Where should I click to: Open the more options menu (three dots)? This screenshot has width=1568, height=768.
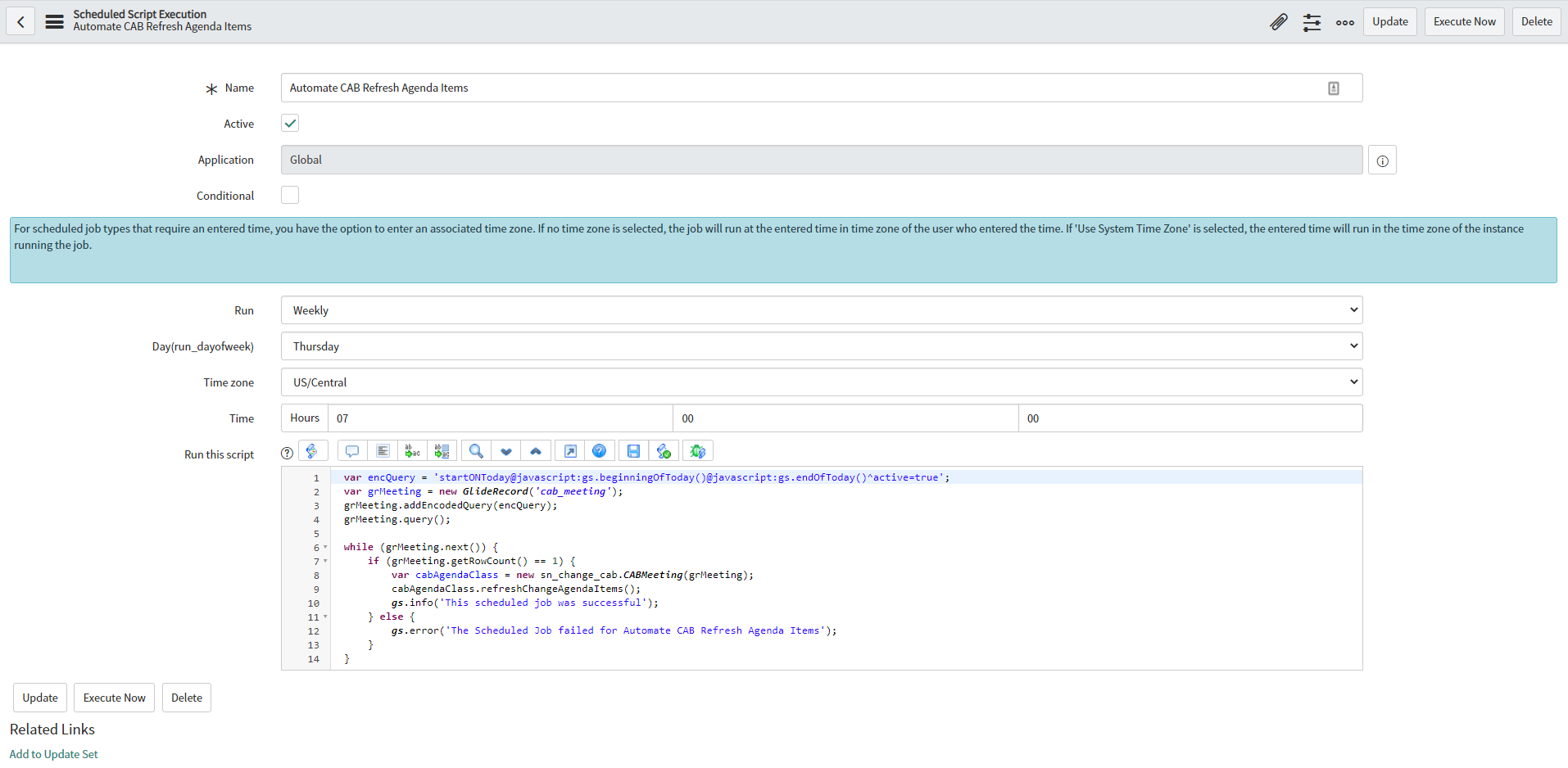click(1344, 23)
